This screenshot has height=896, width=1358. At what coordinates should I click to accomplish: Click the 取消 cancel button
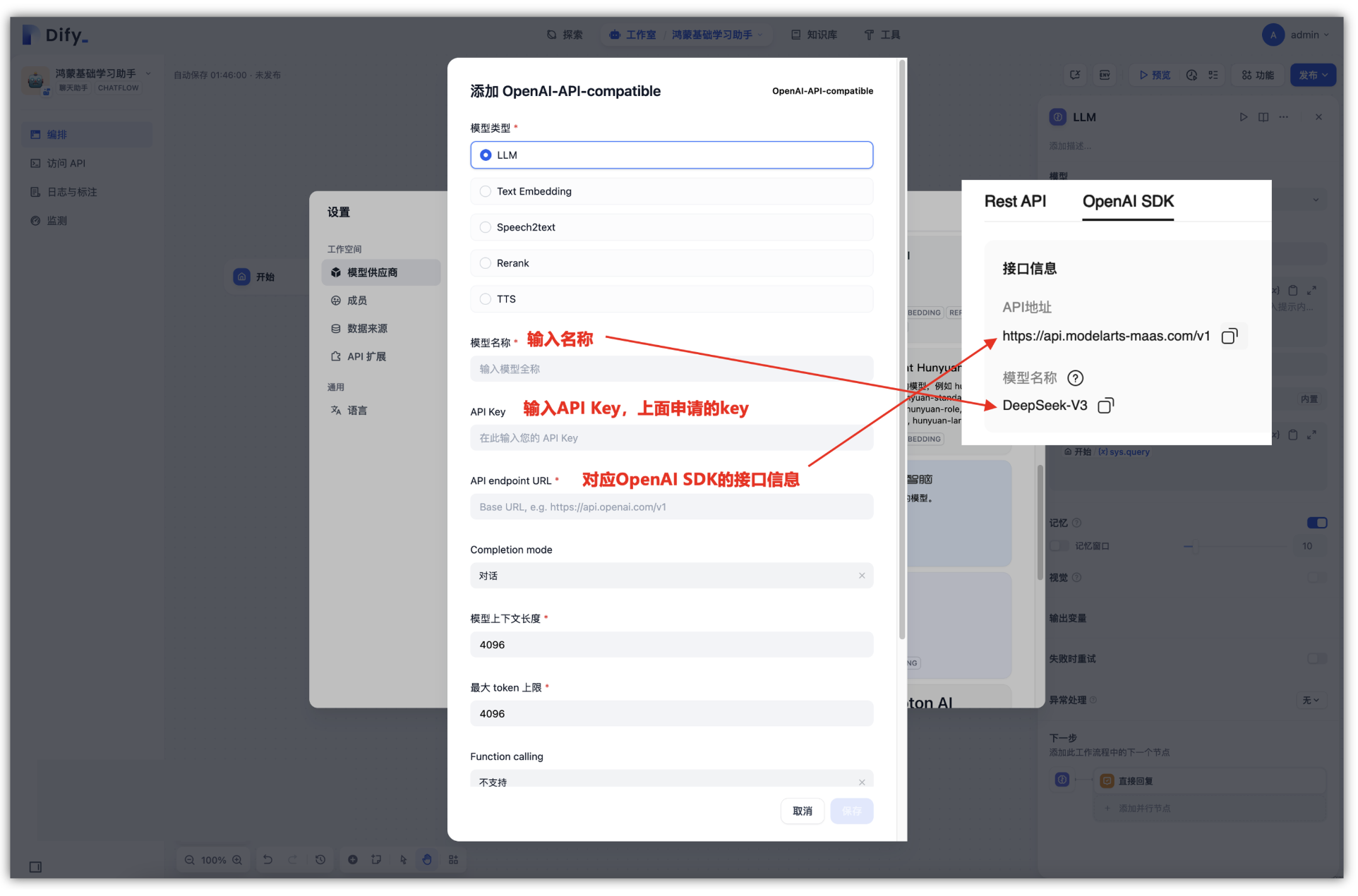(802, 811)
